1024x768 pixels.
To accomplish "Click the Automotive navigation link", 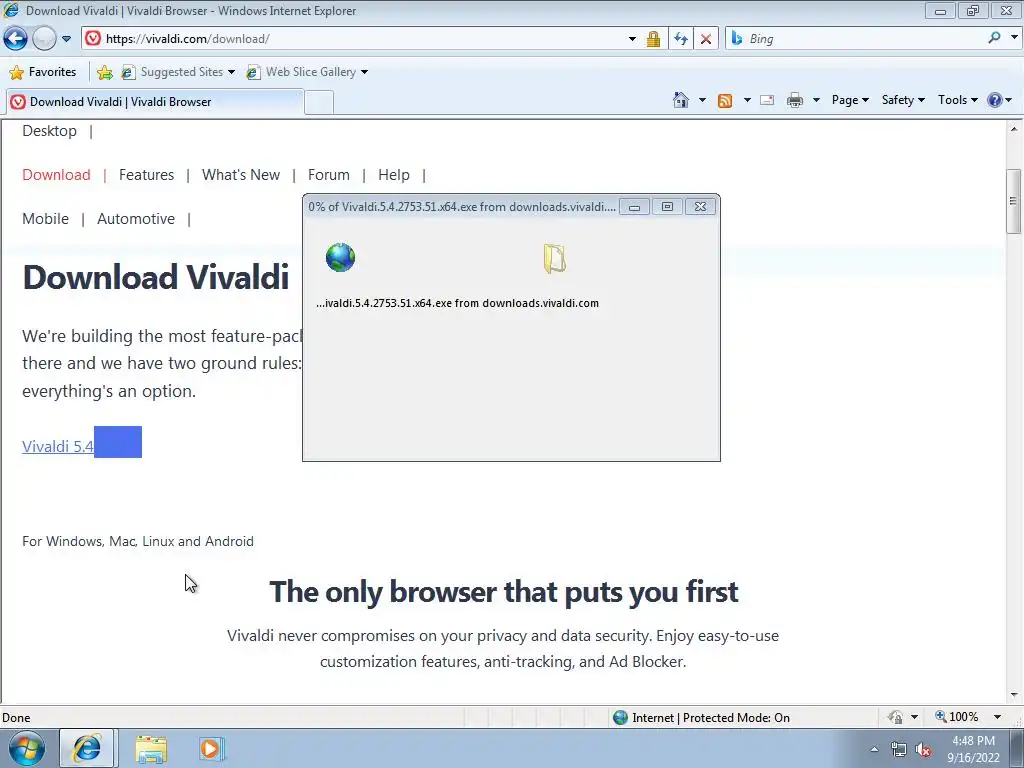I will [136, 219].
